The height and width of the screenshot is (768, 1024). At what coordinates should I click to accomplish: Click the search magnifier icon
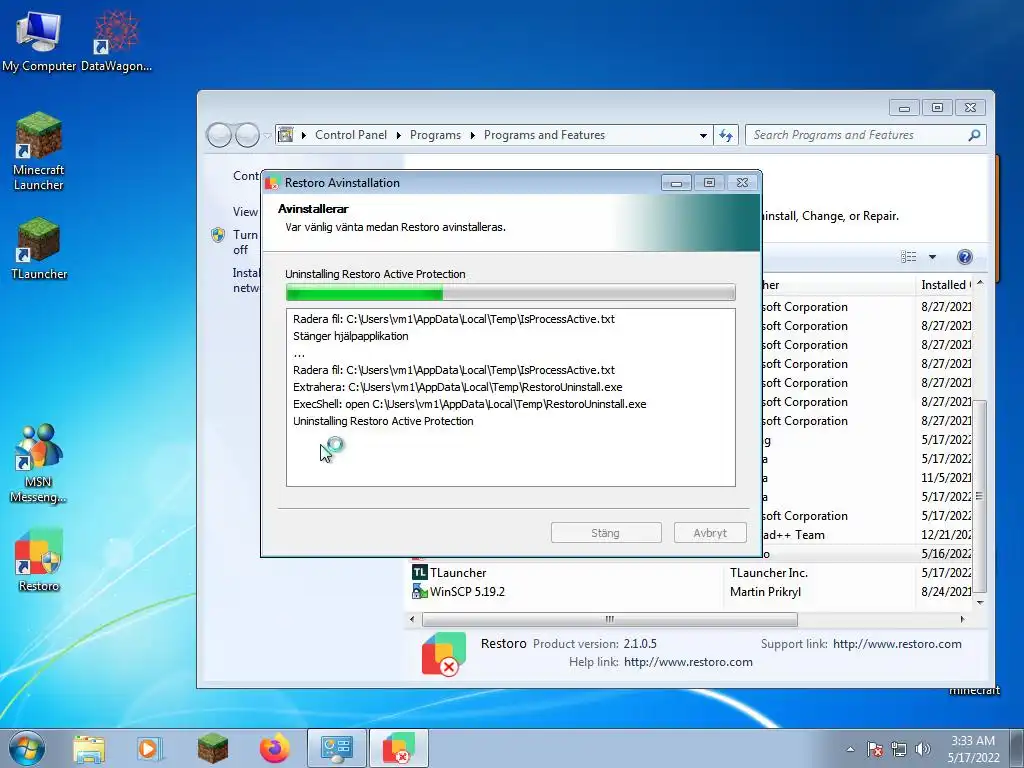[x=974, y=135]
